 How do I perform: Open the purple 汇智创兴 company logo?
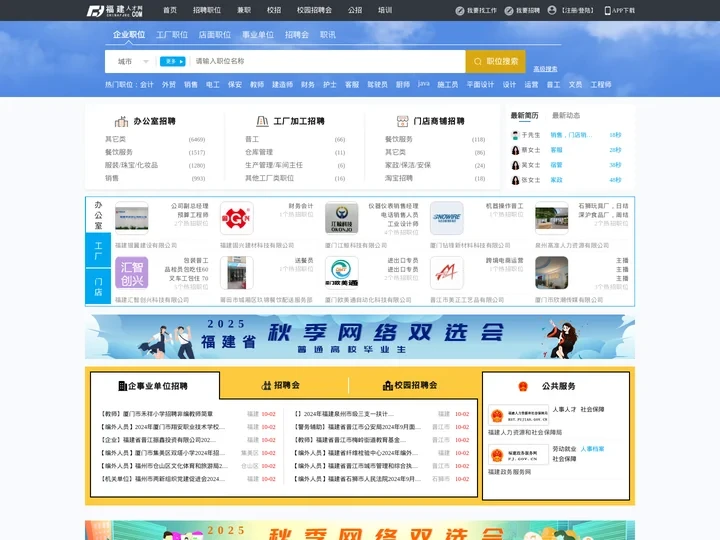click(132, 273)
